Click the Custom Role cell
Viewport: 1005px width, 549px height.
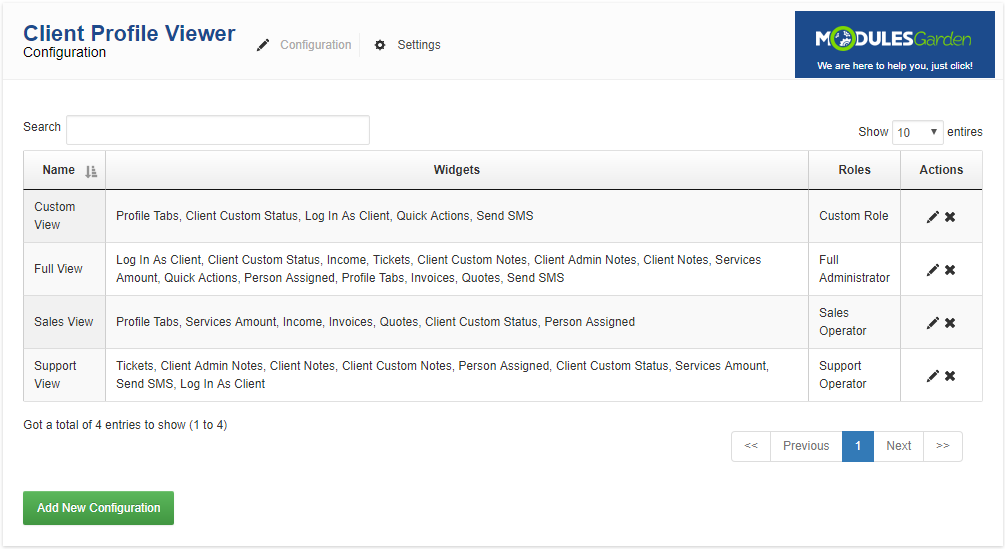tap(854, 216)
